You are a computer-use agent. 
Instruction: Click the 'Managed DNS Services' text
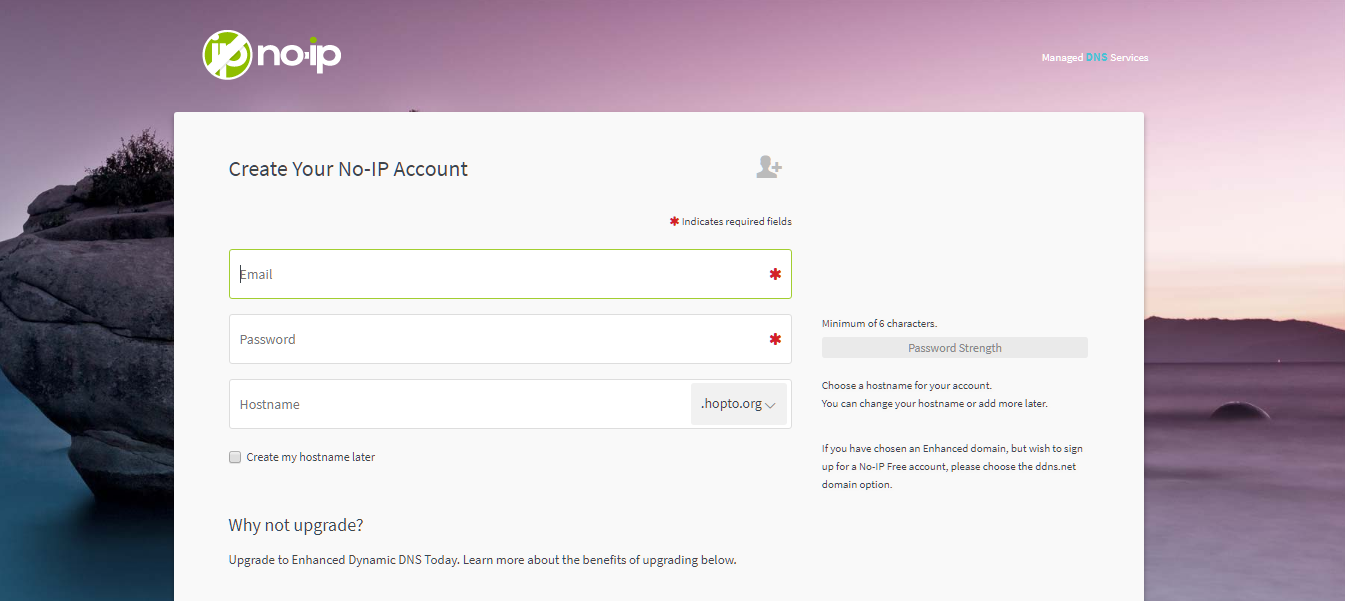pos(1095,58)
